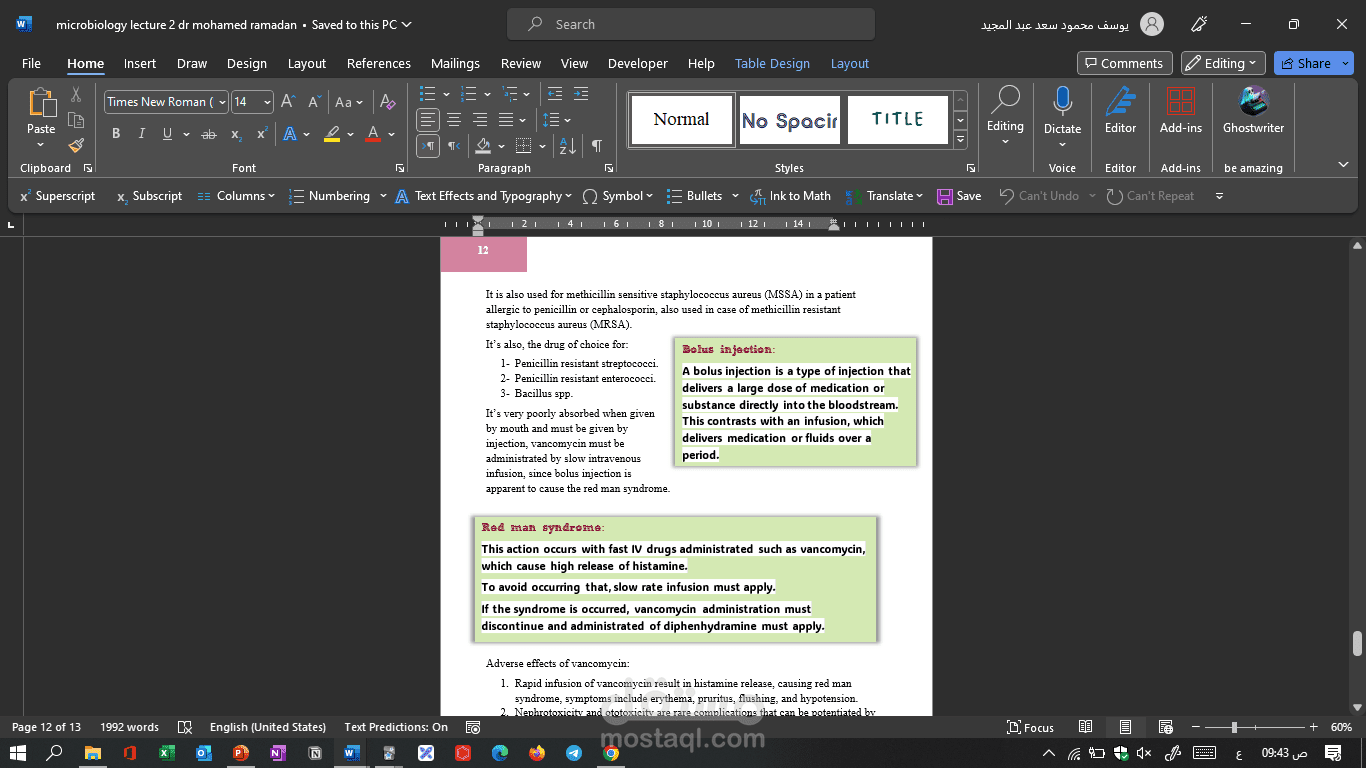Viewport: 1366px width, 768px height.
Task: Open the Comments pane button
Action: tap(1122, 63)
